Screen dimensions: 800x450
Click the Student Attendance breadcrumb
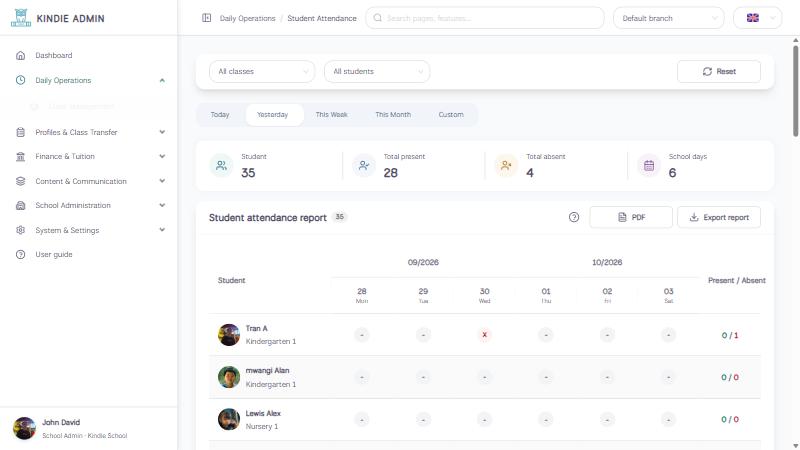pyautogui.click(x=322, y=18)
